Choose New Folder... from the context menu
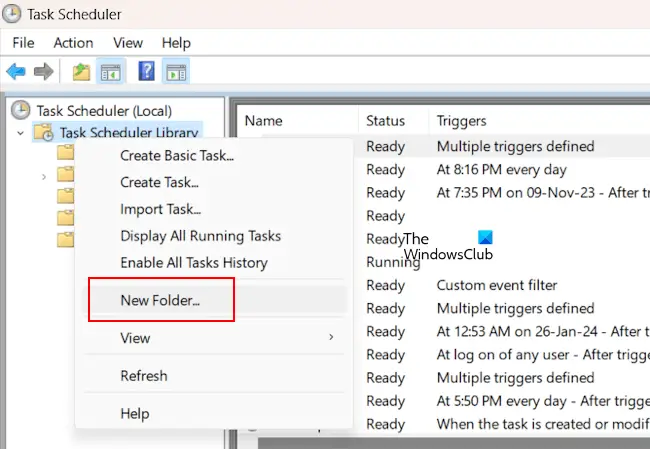 (x=160, y=300)
